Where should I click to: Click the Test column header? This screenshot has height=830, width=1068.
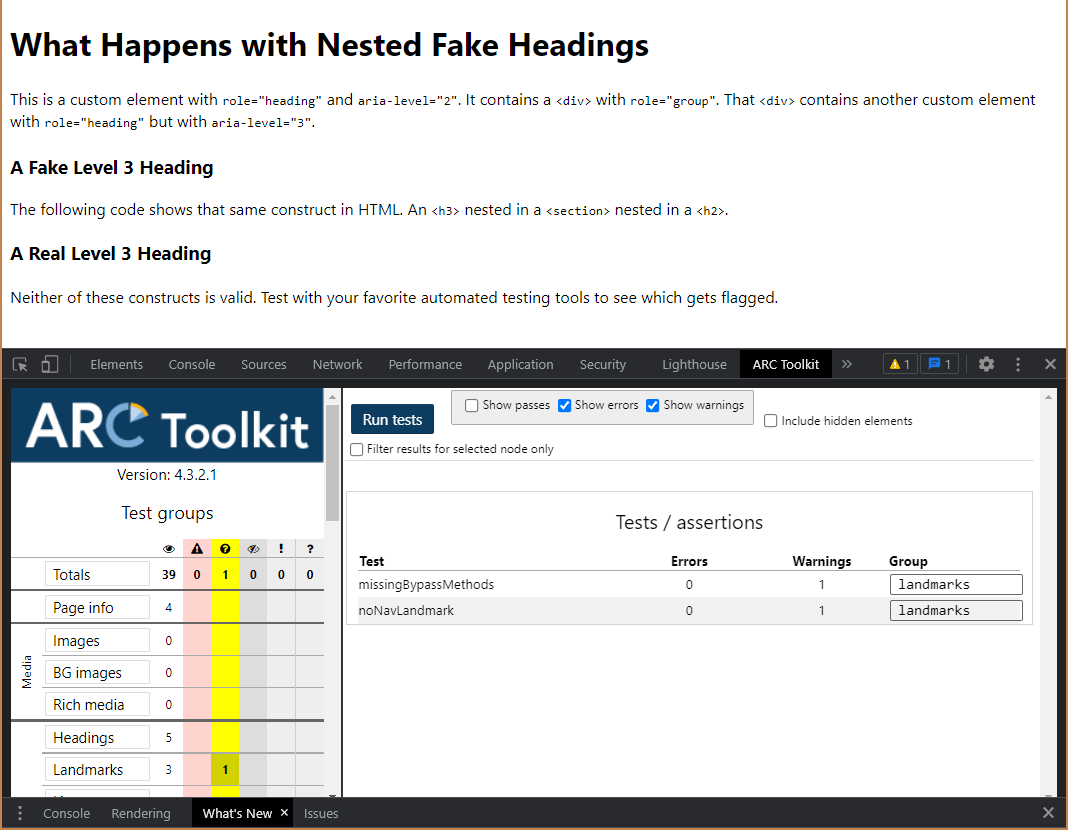372,561
